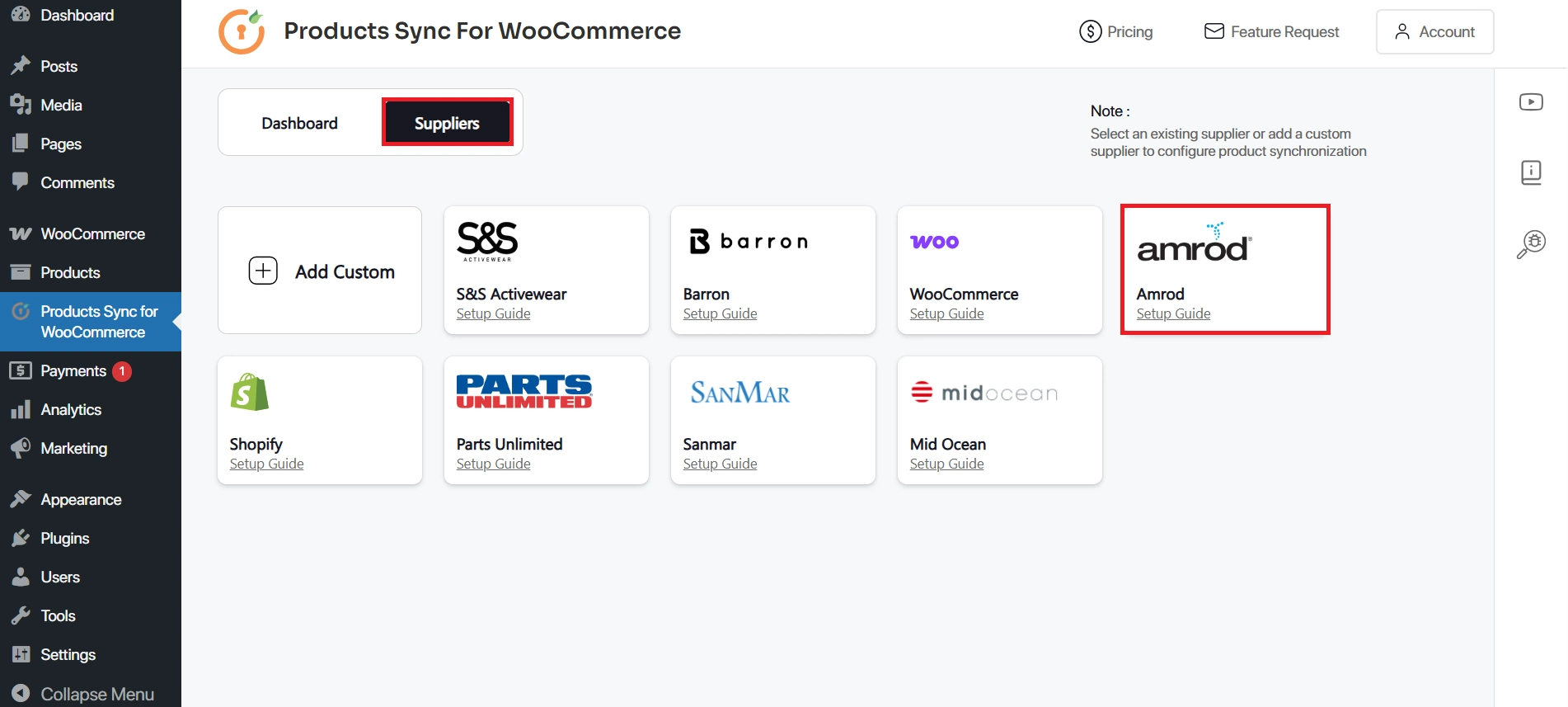Screen dimensions: 1568x707
Task: Click the Mid Ocean logo
Action: tap(983, 392)
